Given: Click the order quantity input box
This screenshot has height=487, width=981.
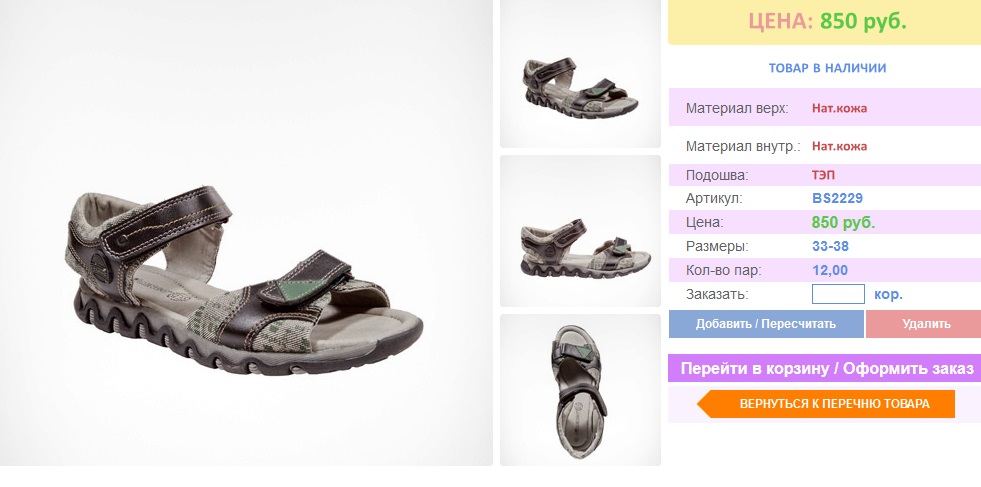Looking at the screenshot, I should (x=838, y=294).
